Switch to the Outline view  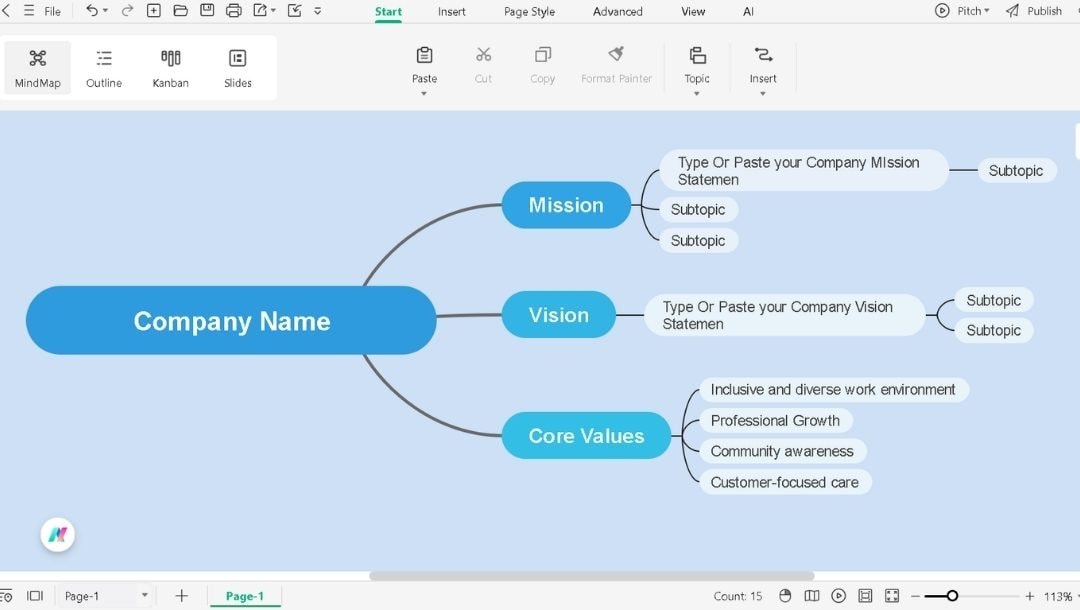(x=103, y=67)
